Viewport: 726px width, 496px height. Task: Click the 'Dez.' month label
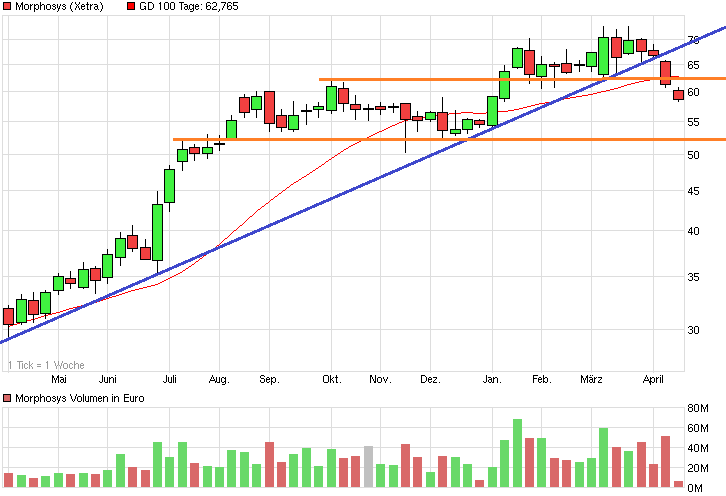coord(430,379)
